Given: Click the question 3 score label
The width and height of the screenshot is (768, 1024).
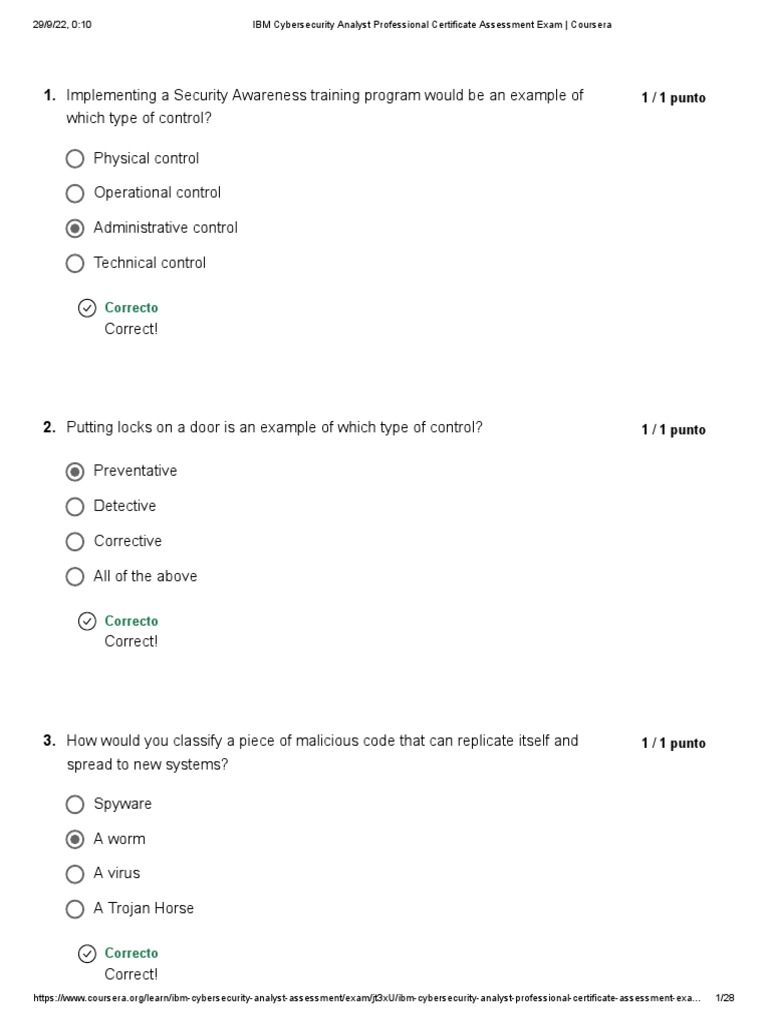Looking at the screenshot, I should [x=673, y=743].
